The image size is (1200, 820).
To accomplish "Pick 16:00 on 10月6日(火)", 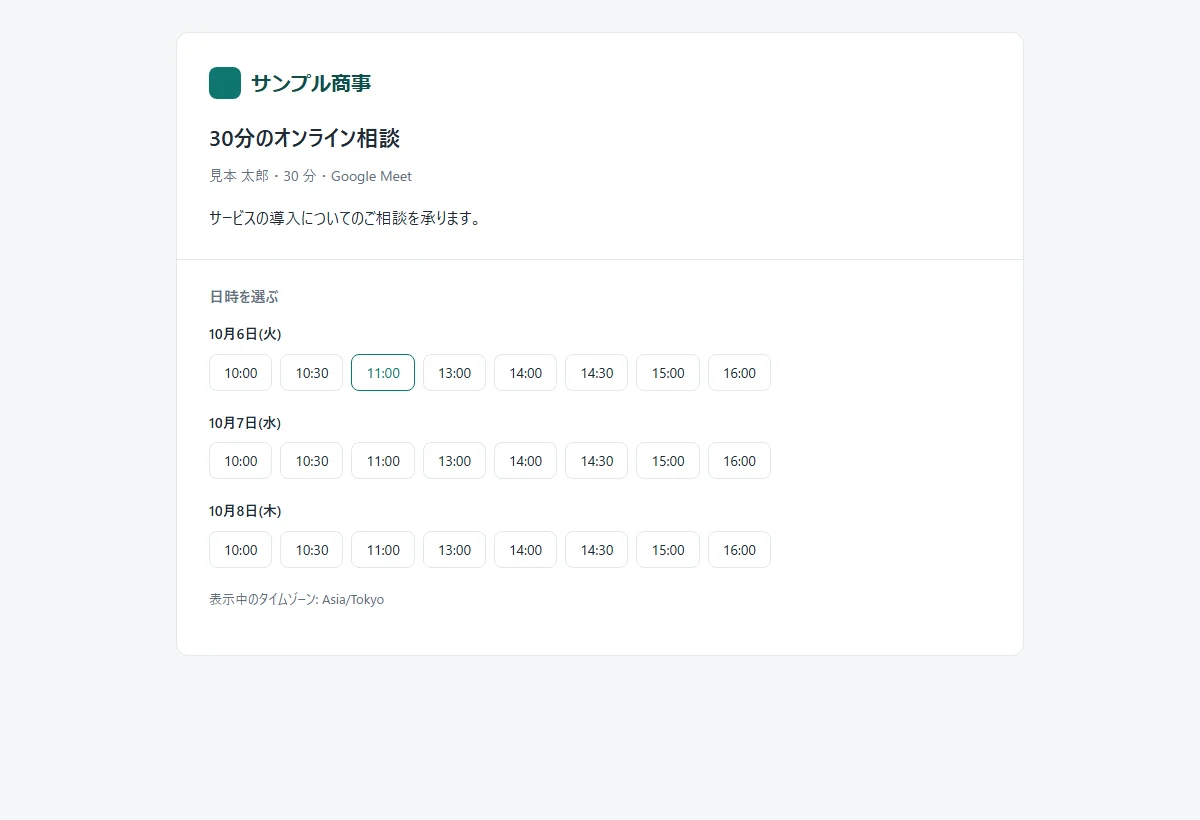I will [739, 373].
